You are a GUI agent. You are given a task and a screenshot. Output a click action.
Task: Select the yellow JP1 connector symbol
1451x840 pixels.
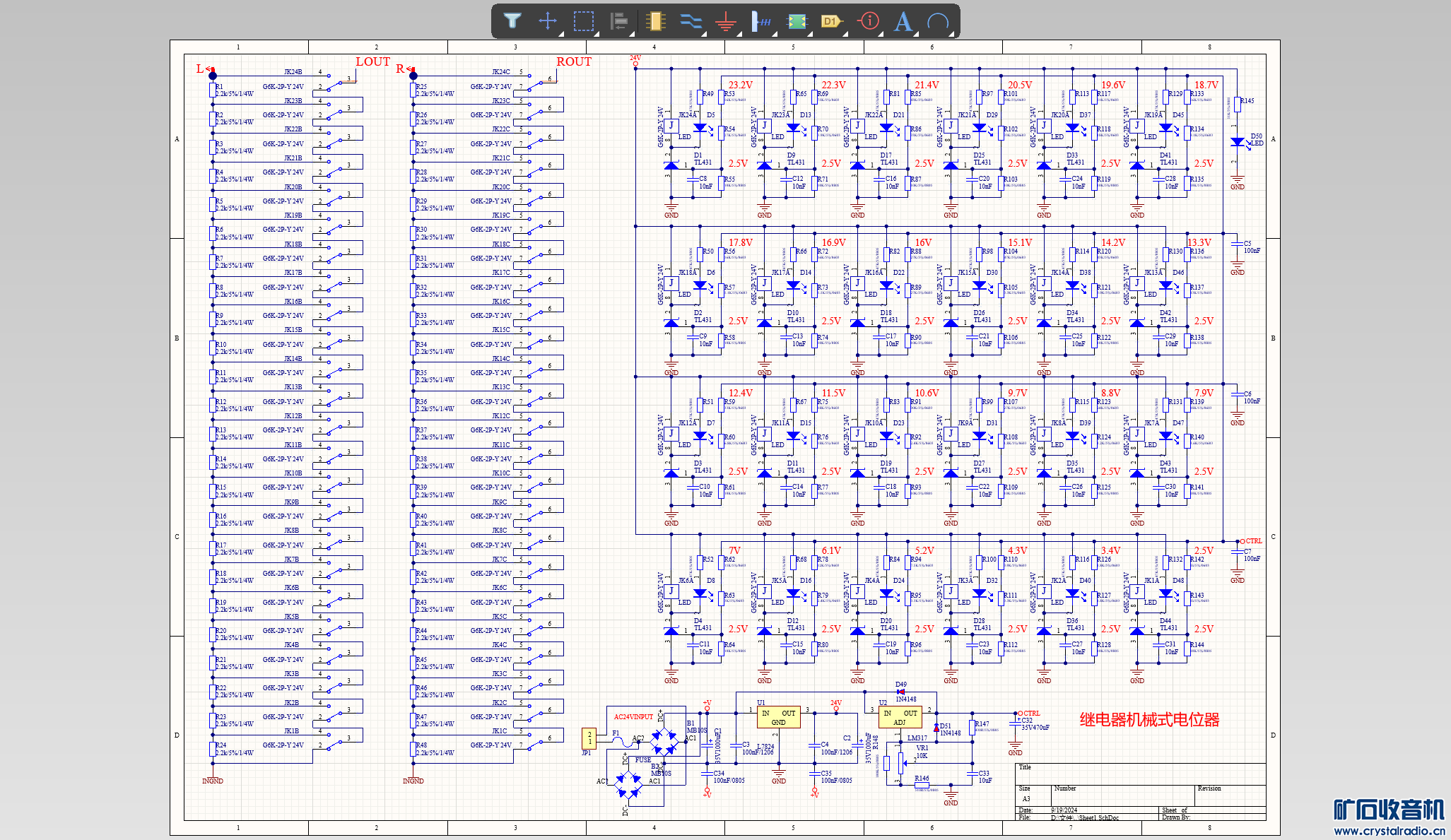pos(589,738)
